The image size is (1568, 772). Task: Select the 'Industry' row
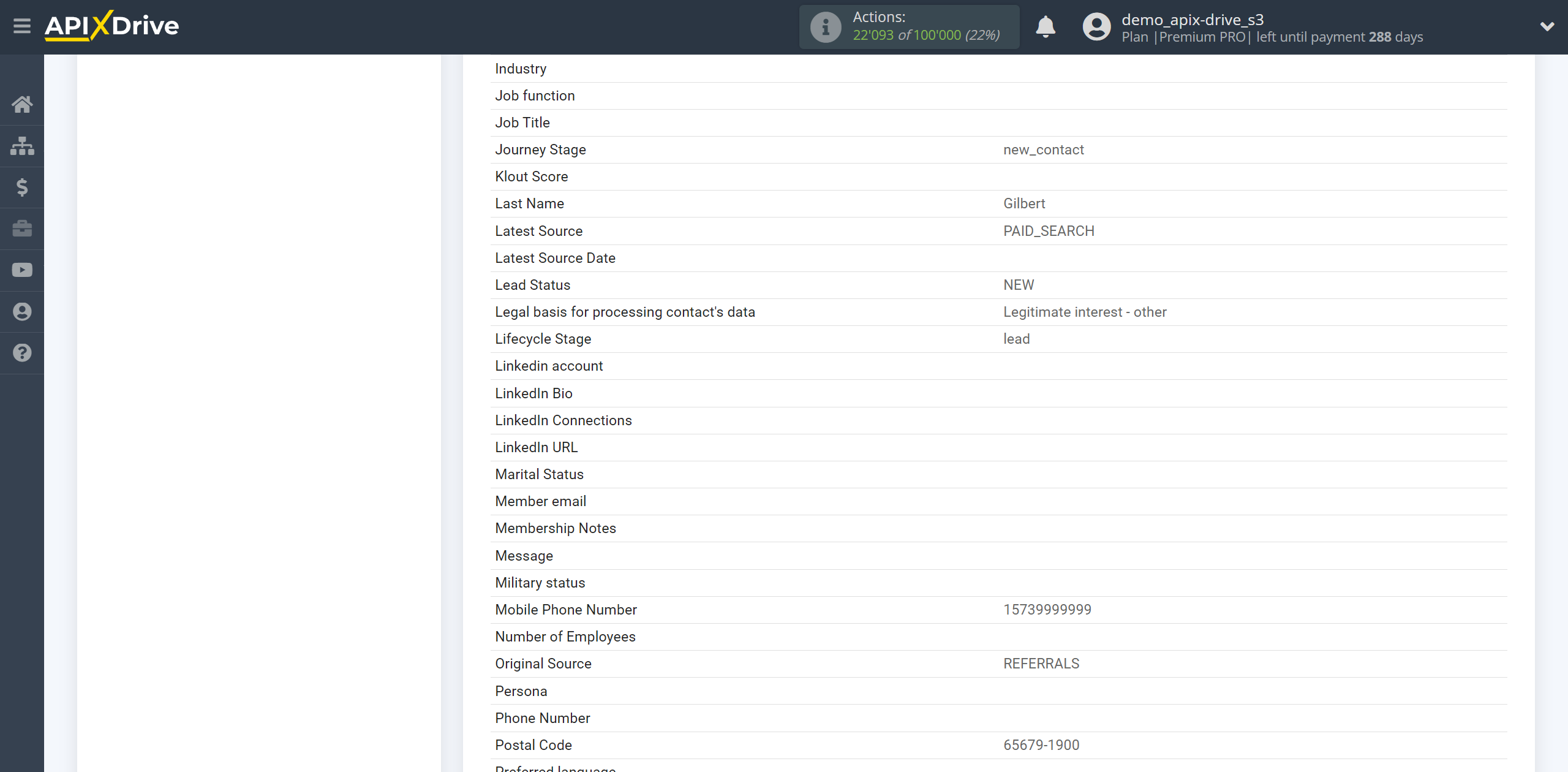(998, 69)
